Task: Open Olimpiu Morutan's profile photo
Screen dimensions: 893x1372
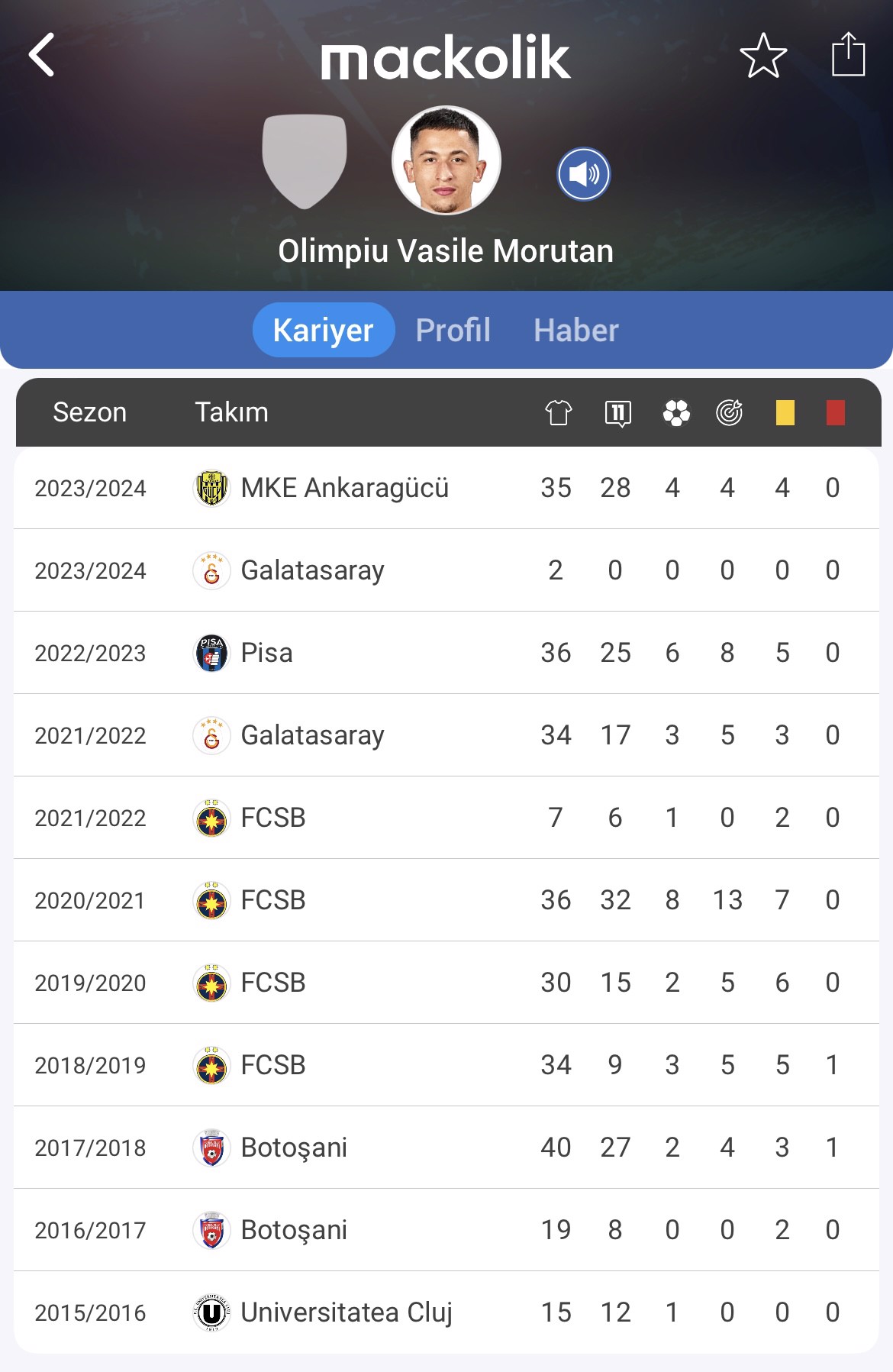Action: click(x=446, y=160)
